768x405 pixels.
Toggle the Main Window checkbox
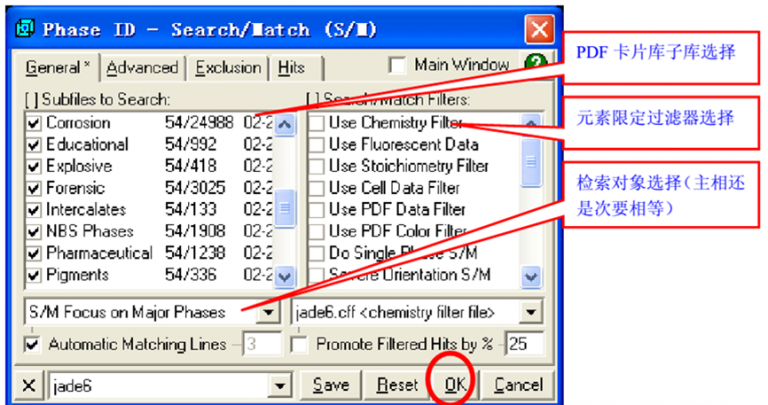[x=397, y=65]
